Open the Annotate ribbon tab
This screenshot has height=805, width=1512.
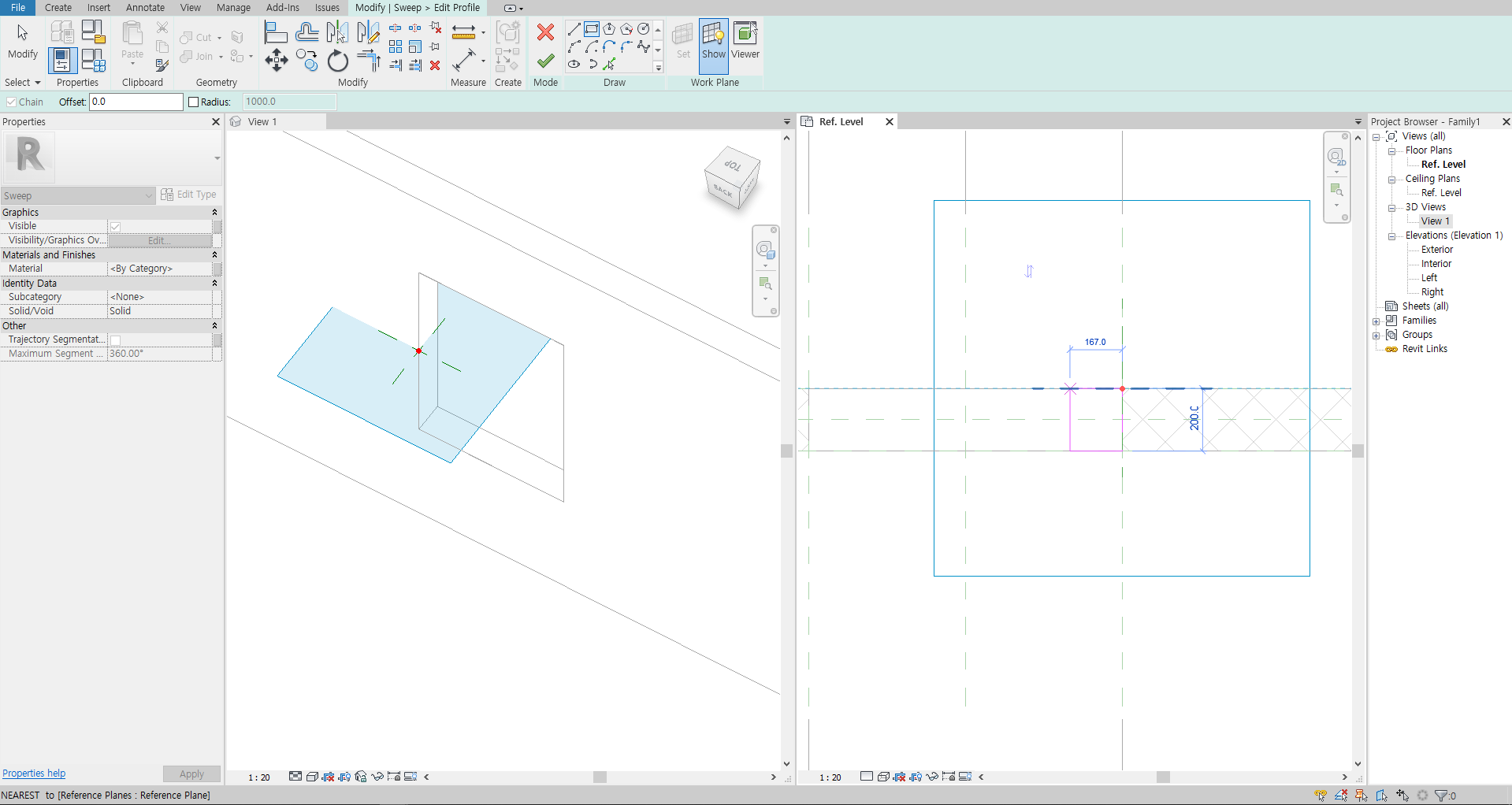point(146,8)
